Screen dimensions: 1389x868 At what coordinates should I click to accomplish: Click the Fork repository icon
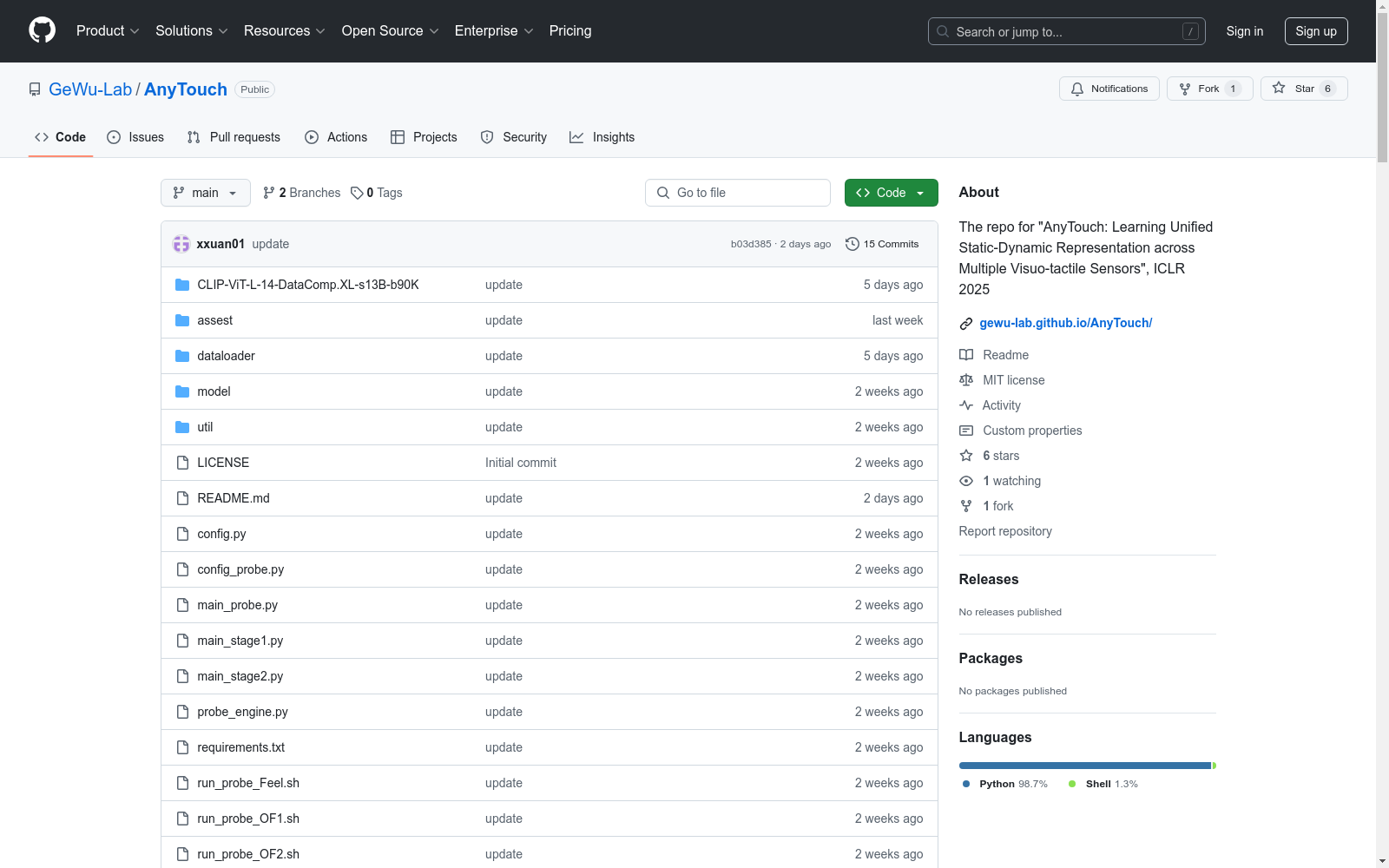(1185, 89)
